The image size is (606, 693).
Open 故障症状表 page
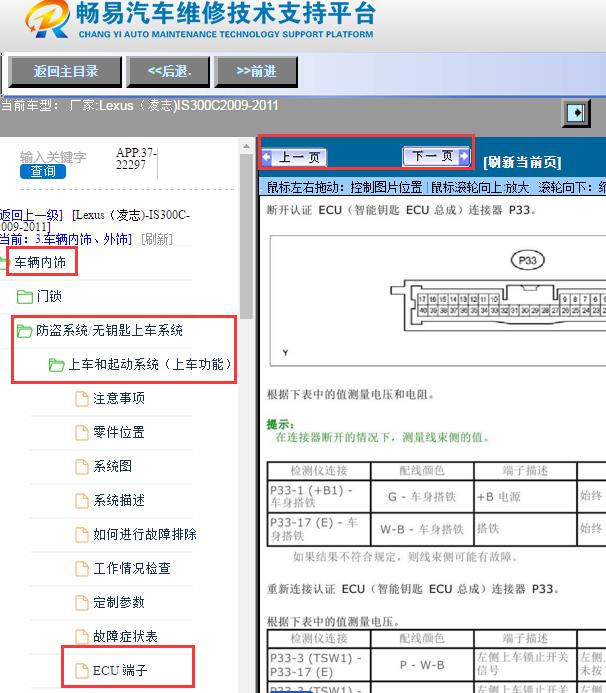click(125, 637)
